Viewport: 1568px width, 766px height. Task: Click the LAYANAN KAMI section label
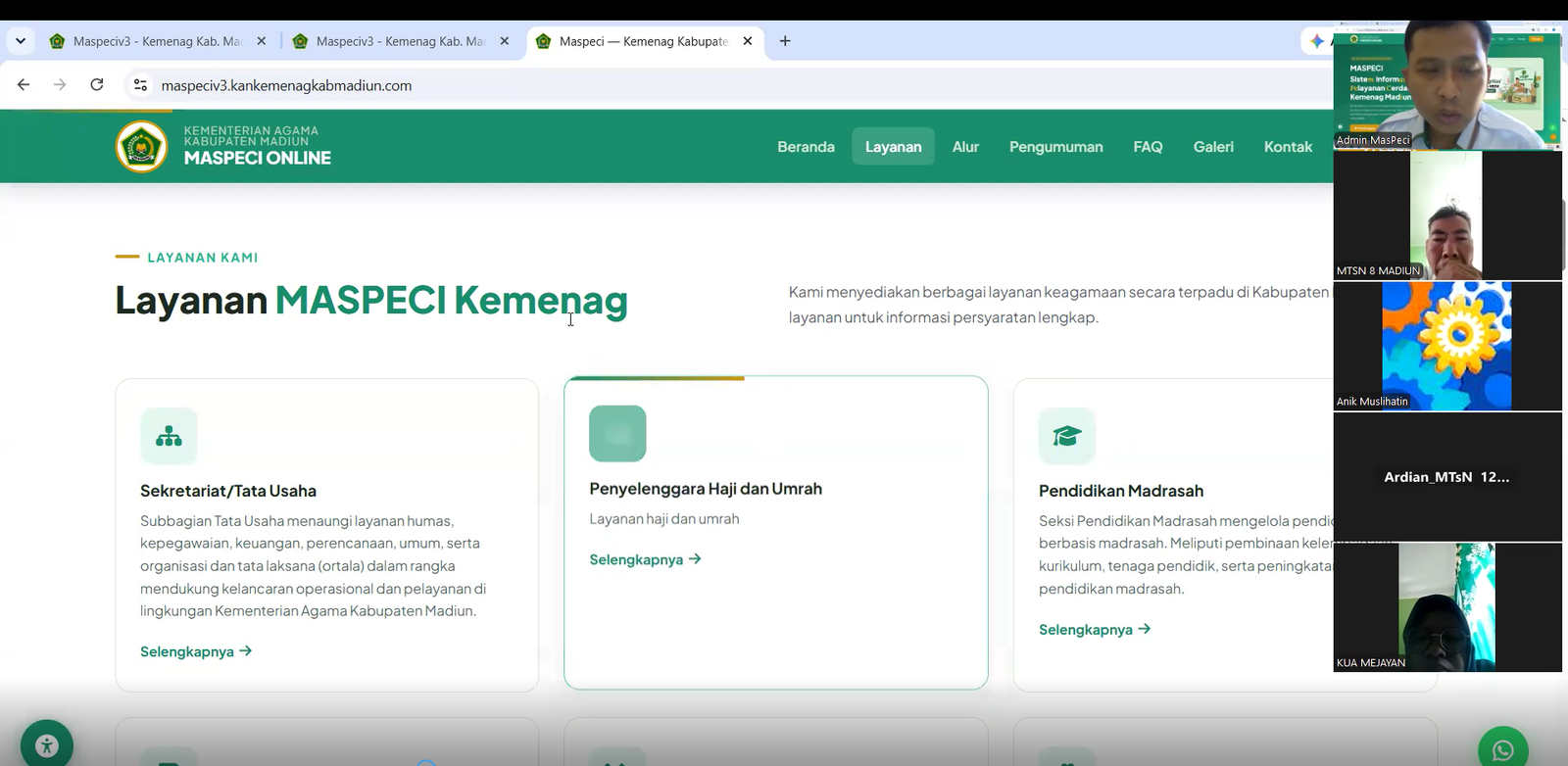(x=203, y=258)
